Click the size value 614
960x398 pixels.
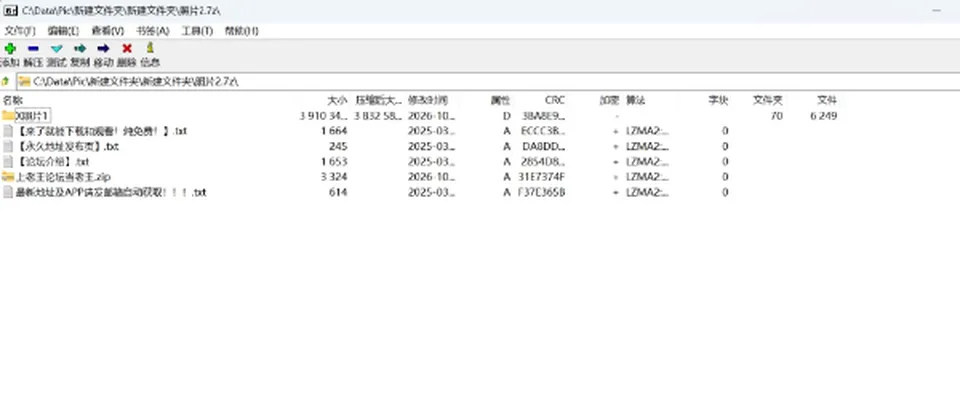(x=338, y=192)
